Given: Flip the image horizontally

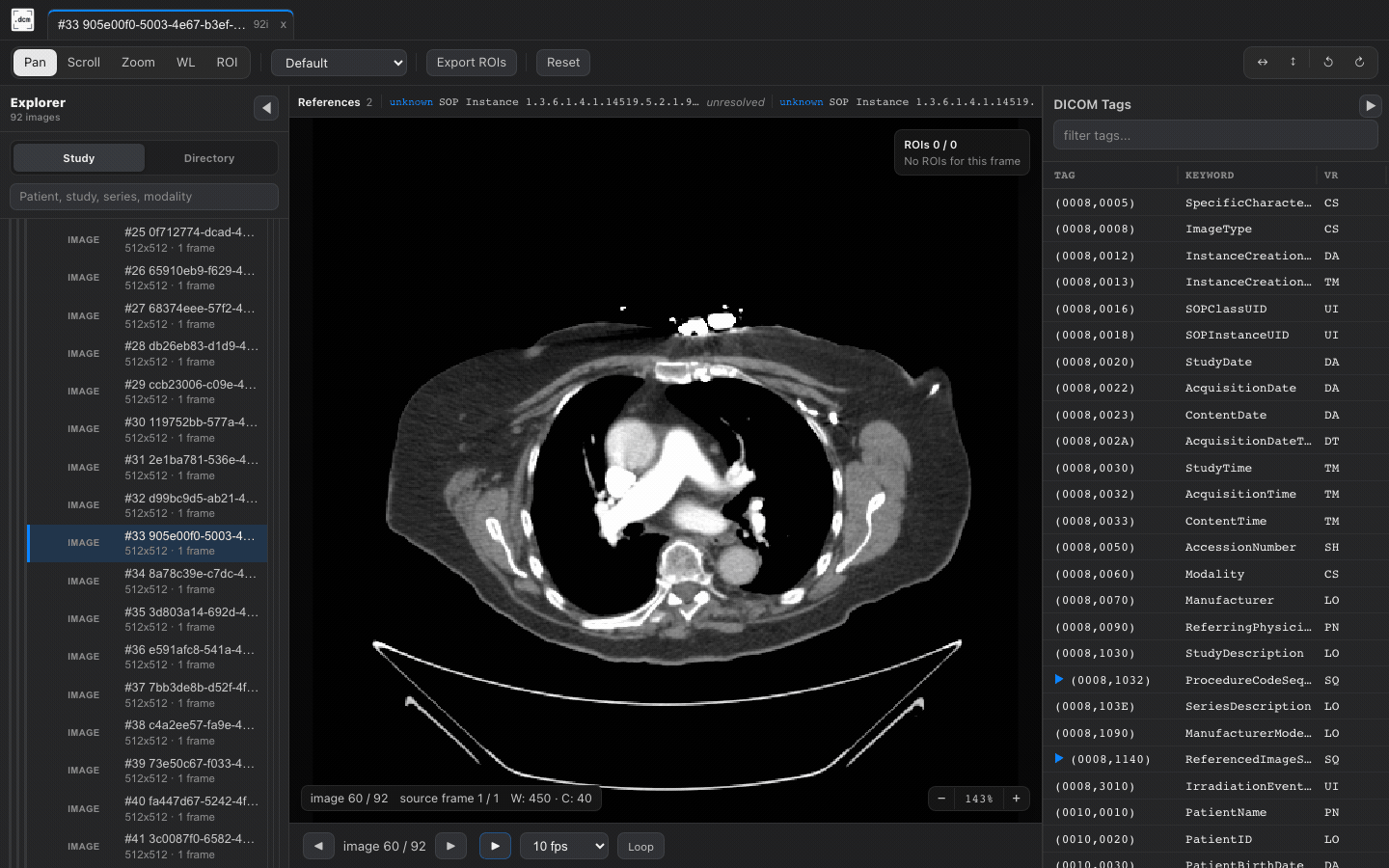Looking at the screenshot, I should (1262, 63).
